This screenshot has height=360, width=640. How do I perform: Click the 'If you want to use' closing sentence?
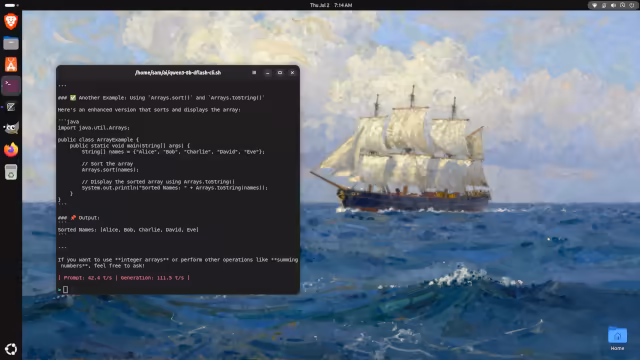178,263
